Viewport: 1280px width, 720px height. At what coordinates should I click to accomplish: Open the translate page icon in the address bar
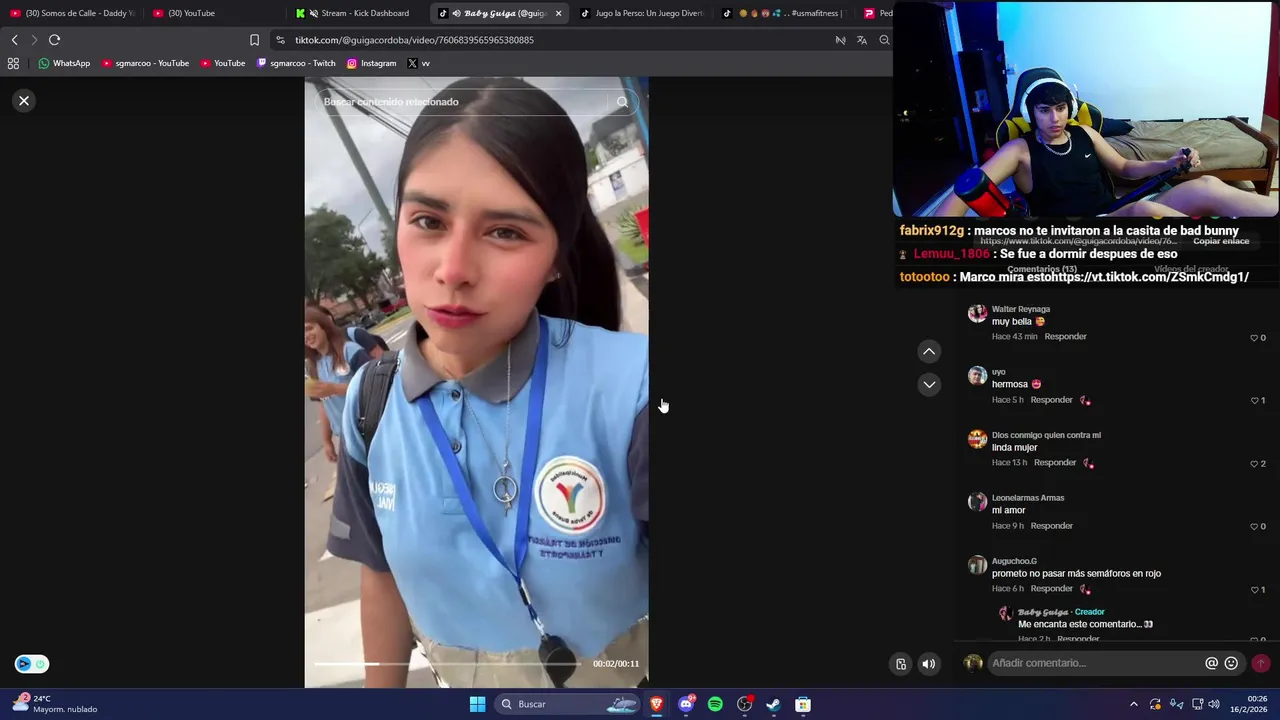tap(862, 40)
